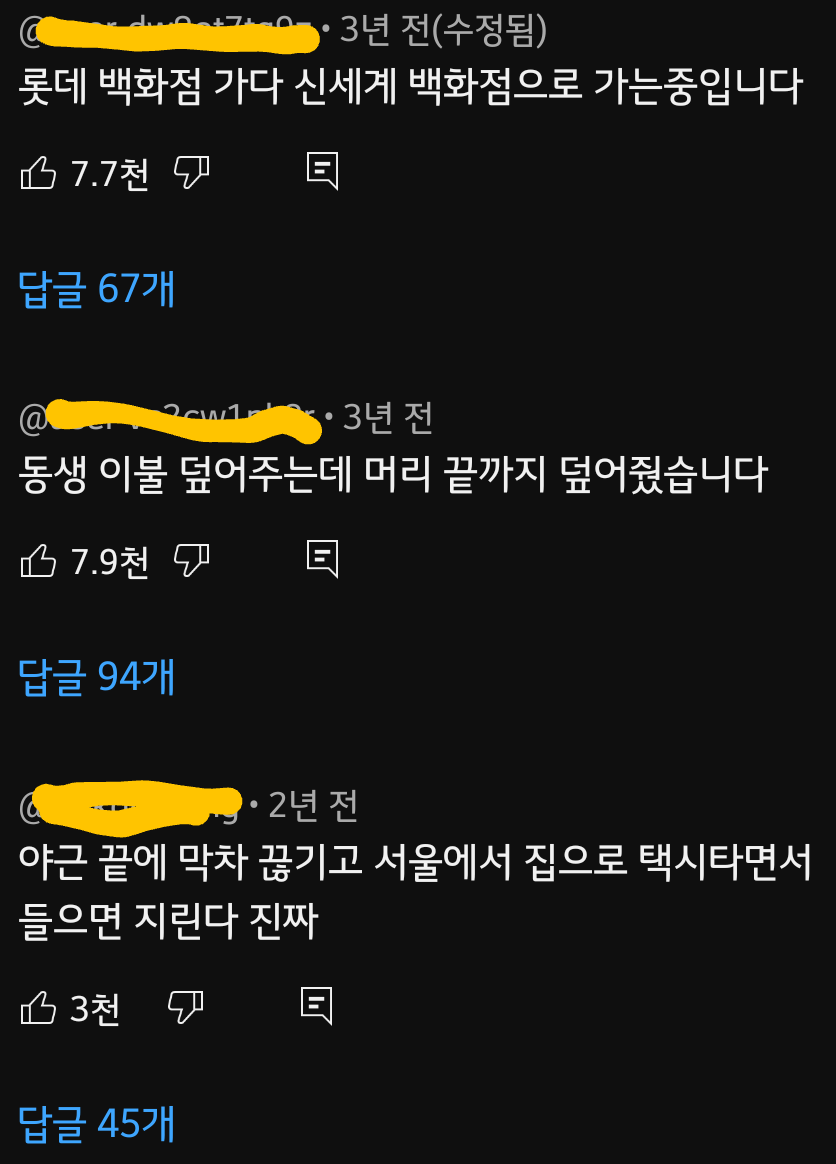Reply to the 동생 이불 comment
This screenshot has height=1164, width=836.
tap(322, 559)
